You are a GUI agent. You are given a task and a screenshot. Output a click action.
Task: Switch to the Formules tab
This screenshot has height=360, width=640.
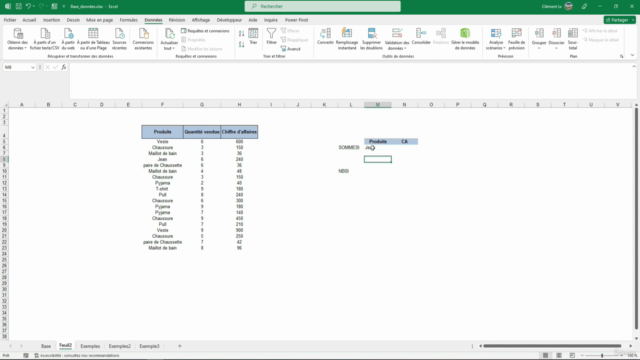(129, 20)
